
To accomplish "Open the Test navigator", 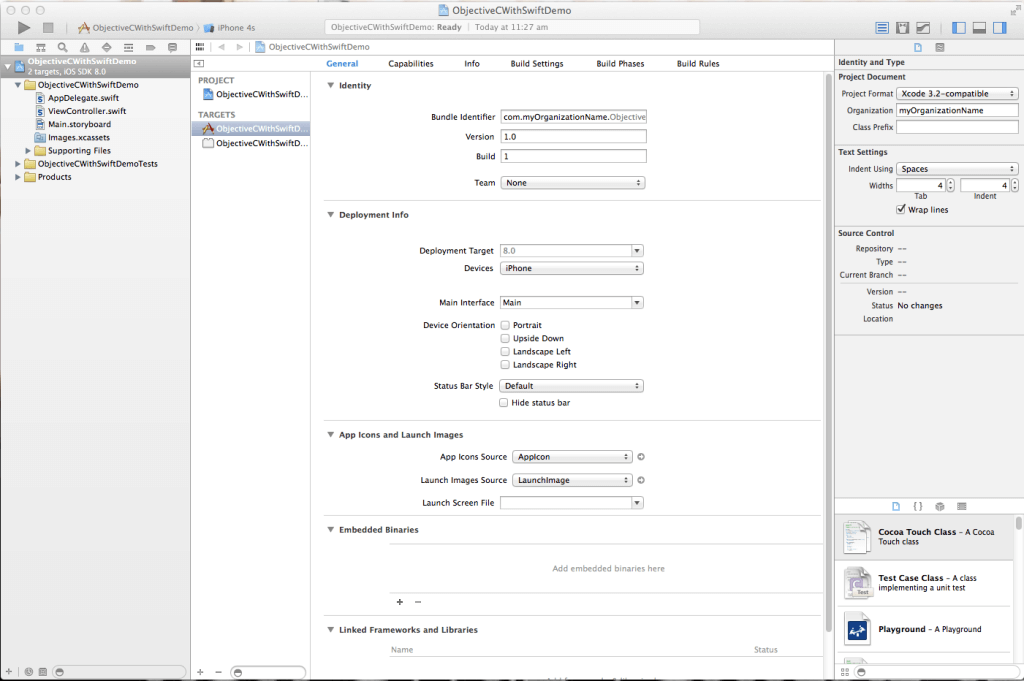I will tap(106, 47).
